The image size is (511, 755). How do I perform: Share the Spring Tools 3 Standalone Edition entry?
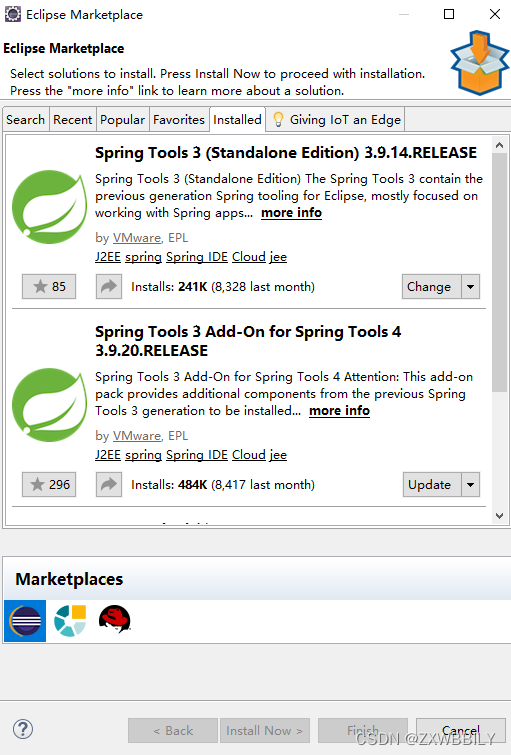[109, 286]
